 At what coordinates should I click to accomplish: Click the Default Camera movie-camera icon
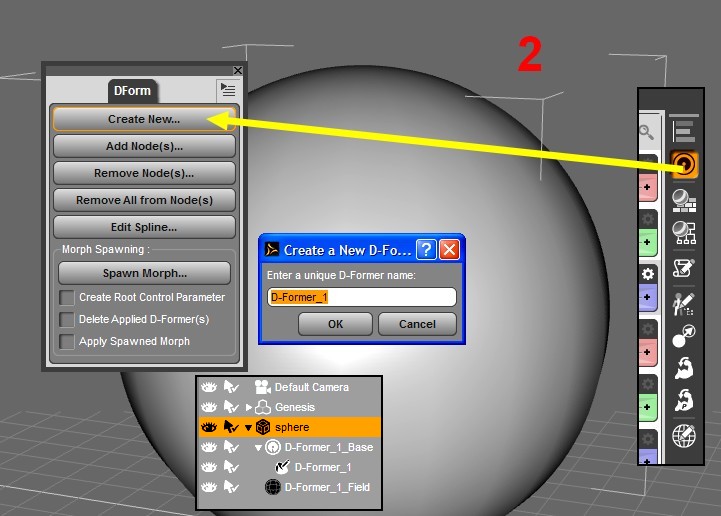point(263,387)
